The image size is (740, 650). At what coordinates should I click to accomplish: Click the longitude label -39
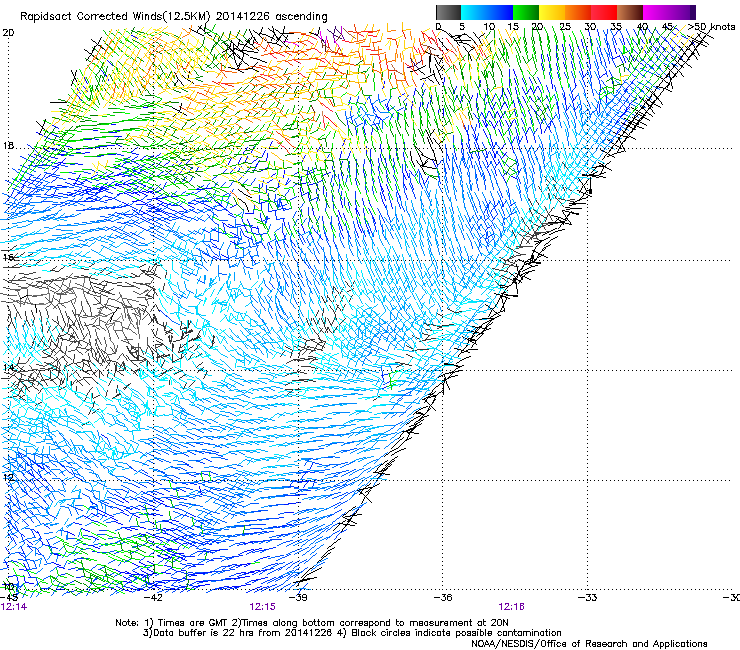tap(298, 598)
